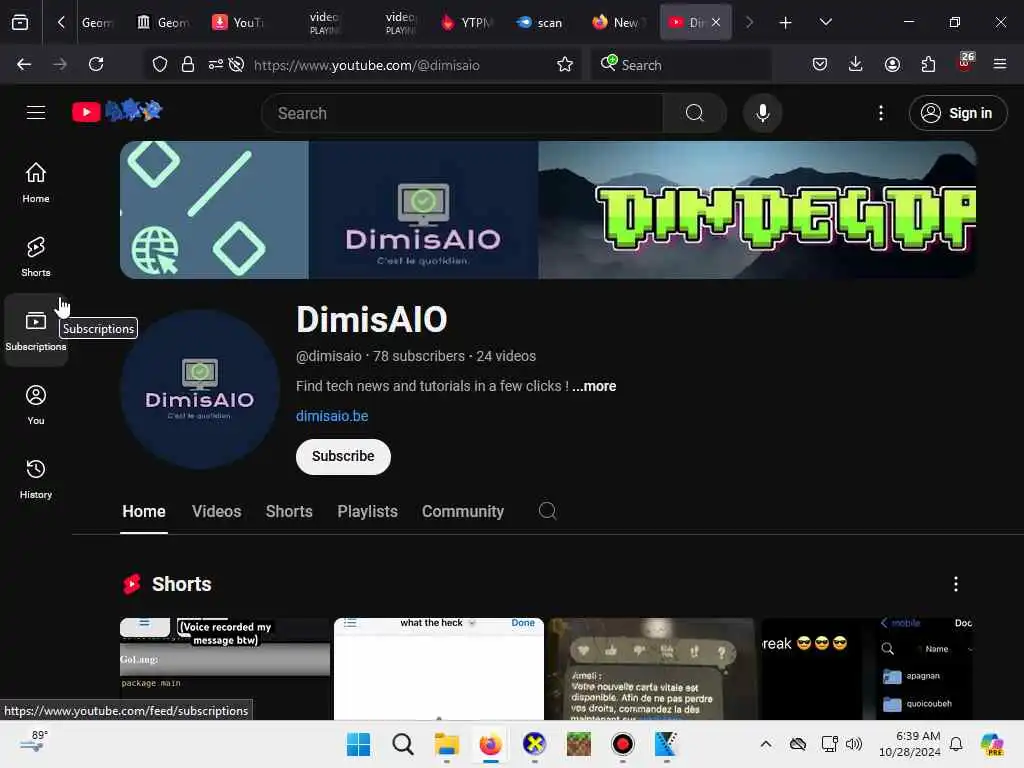Show hidden system tray icons

coord(766,744)
